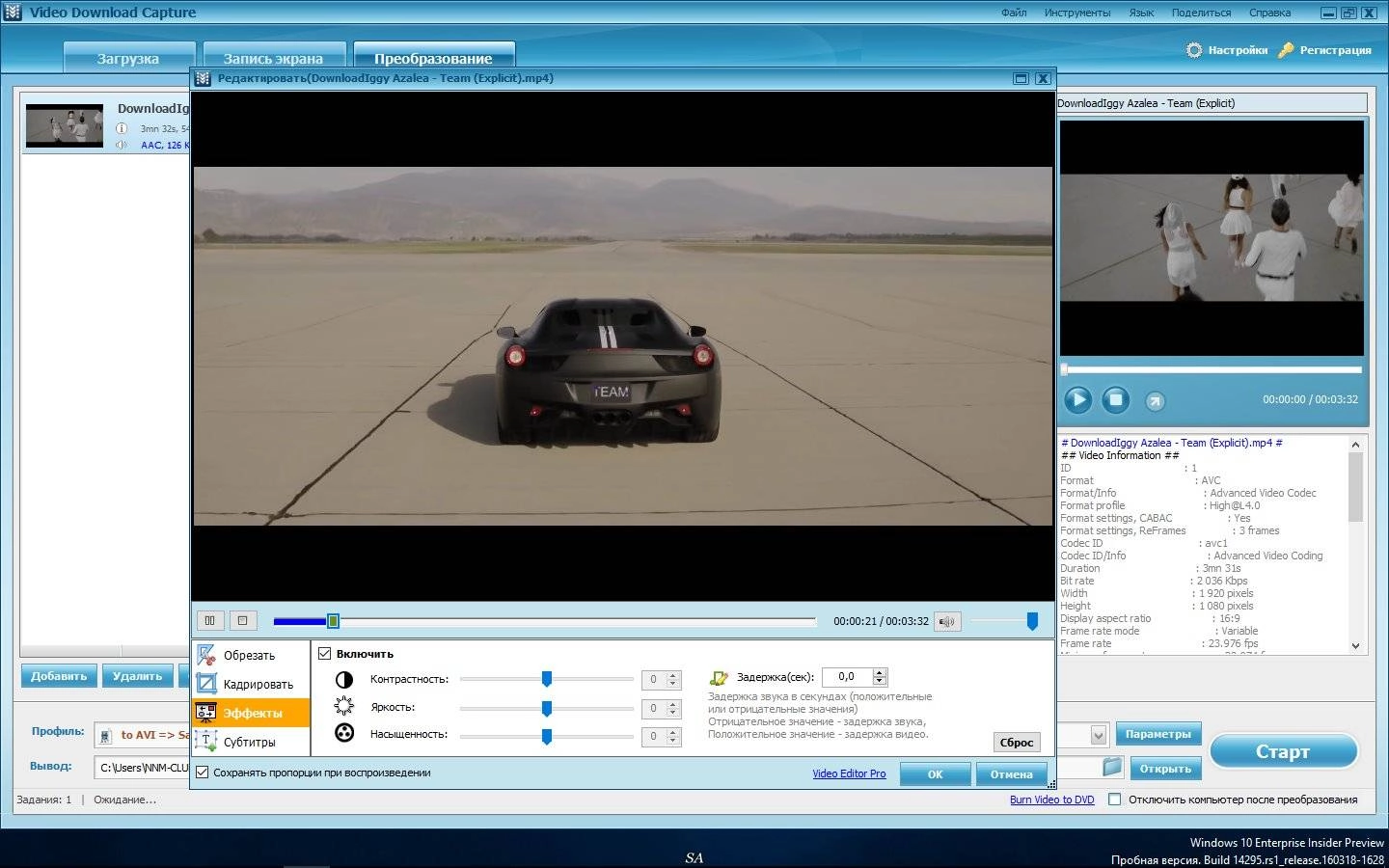Click the Удалить button

tap(137, 676)
